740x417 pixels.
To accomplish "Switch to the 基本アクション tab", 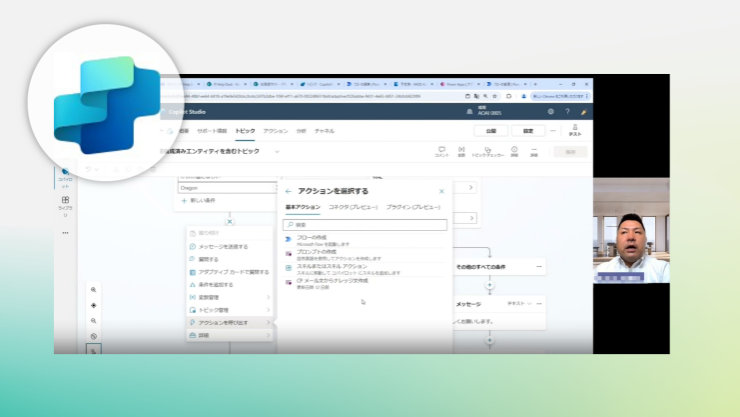I will point(303,207).
